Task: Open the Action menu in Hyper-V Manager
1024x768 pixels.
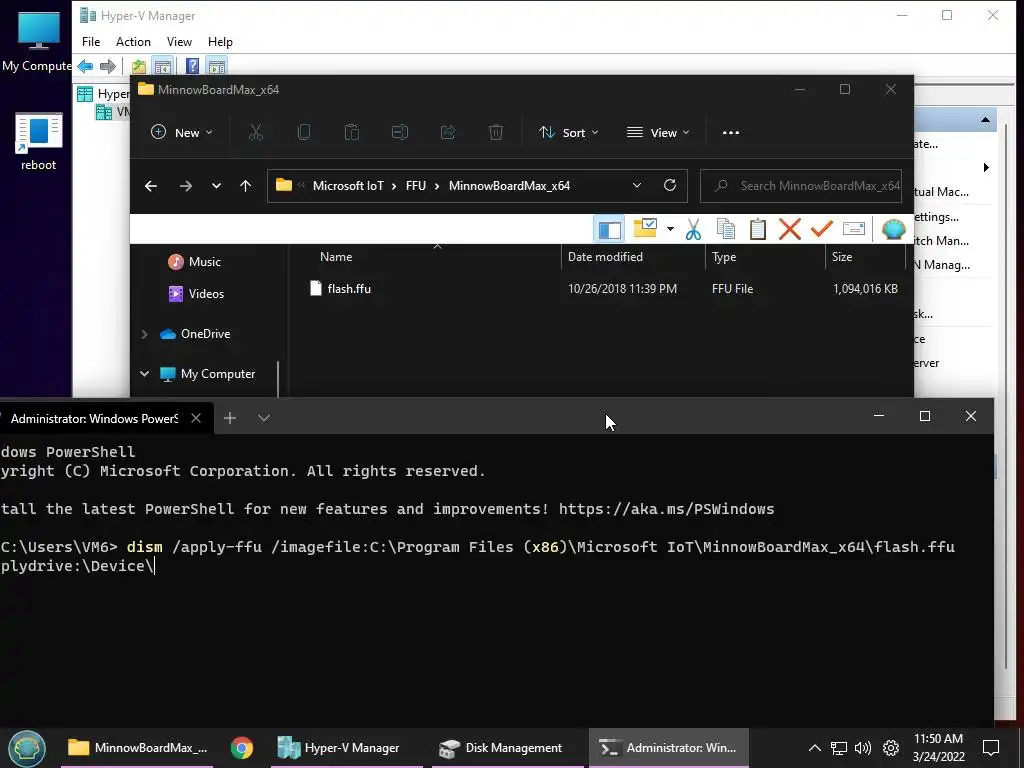Action: point(133,42)
